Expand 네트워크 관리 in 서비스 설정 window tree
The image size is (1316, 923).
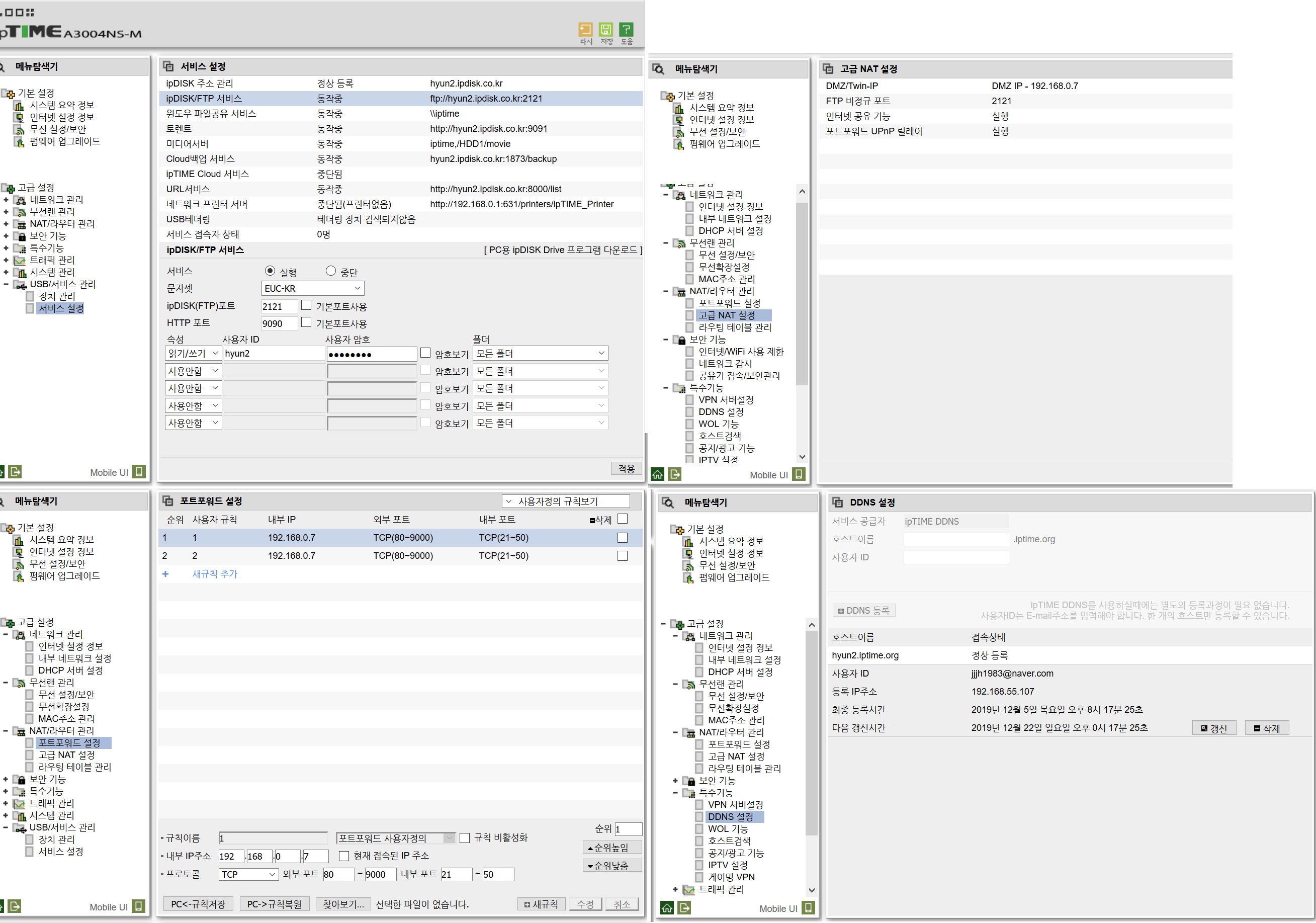pos(6,200)
